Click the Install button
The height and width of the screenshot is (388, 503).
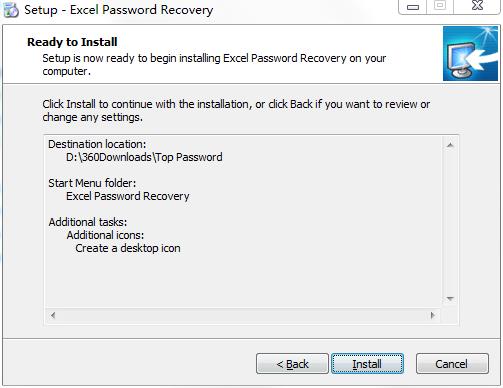pyautogui.click(x=367, y=364)
